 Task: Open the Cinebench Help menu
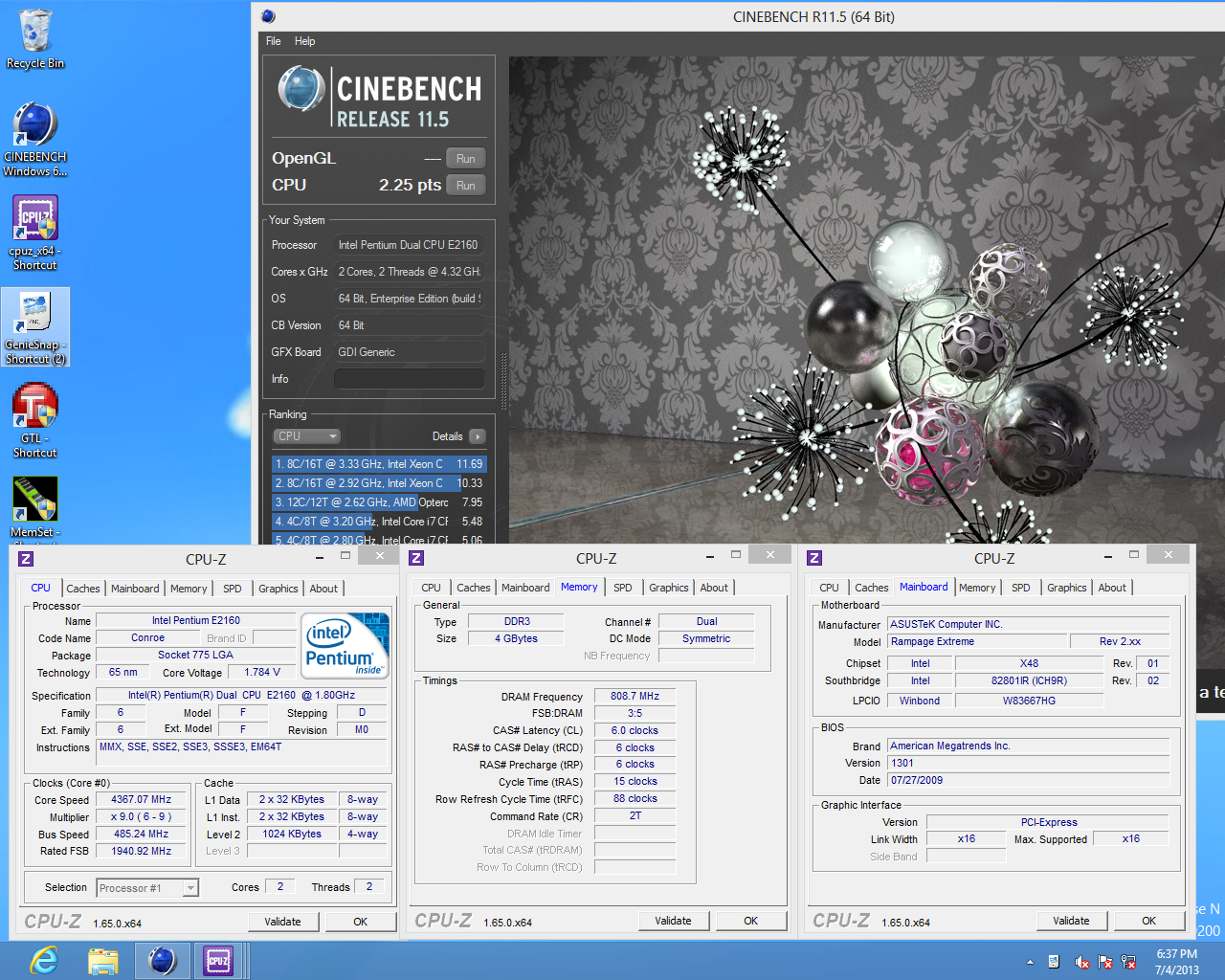[304, 41]
